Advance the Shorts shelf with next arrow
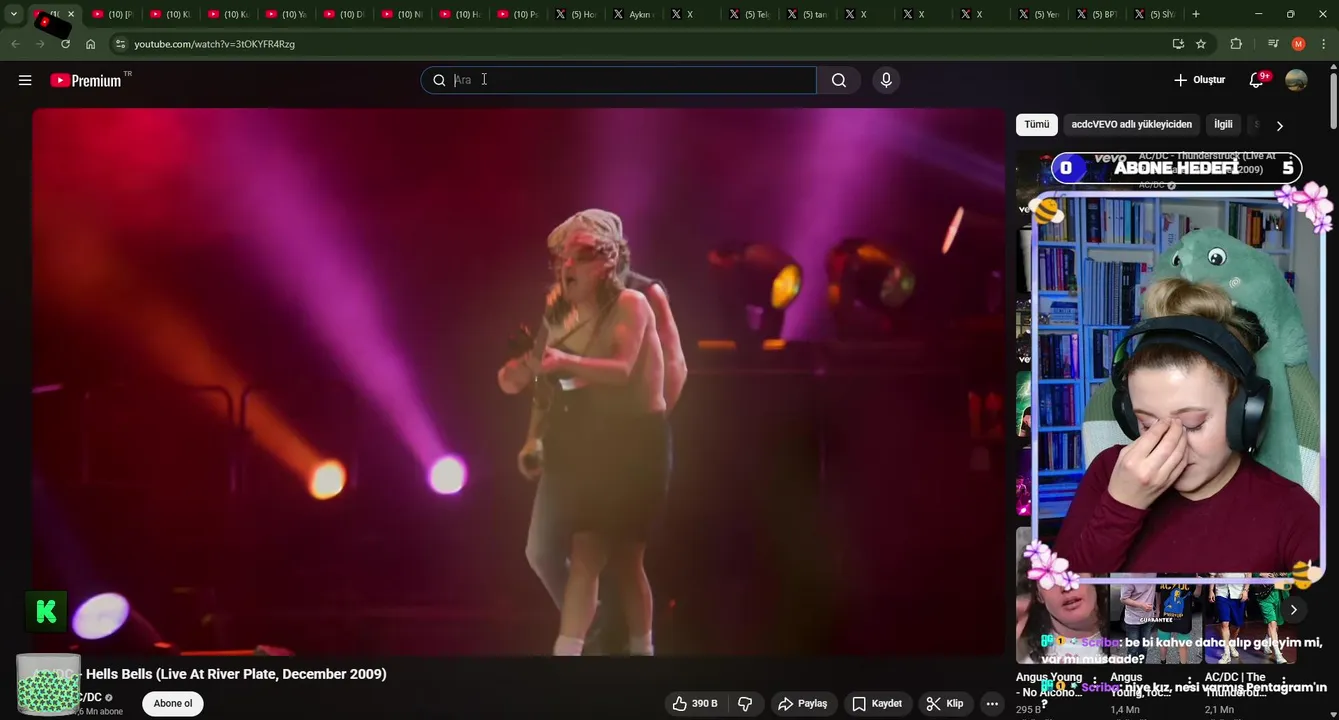This screenshot has height=720, width=1339. [1293, 610]
